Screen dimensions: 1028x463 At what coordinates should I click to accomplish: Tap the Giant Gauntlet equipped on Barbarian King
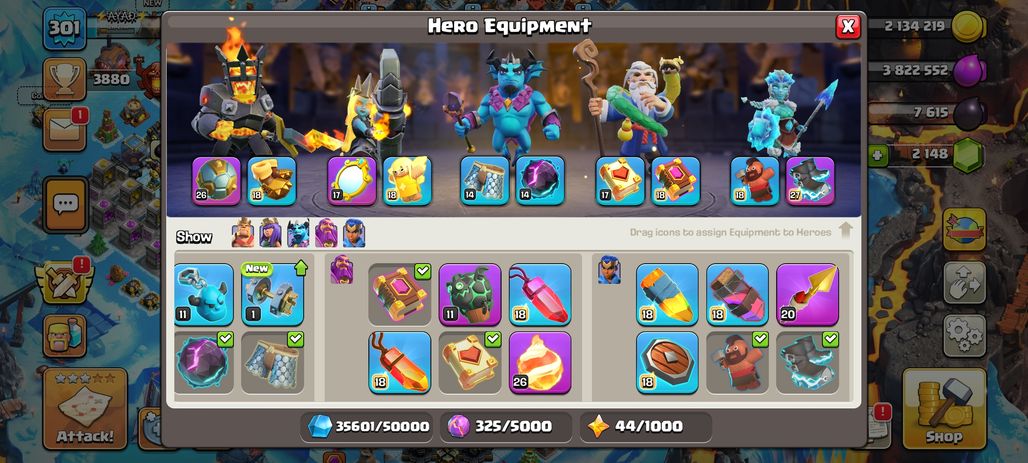(272, 180)
